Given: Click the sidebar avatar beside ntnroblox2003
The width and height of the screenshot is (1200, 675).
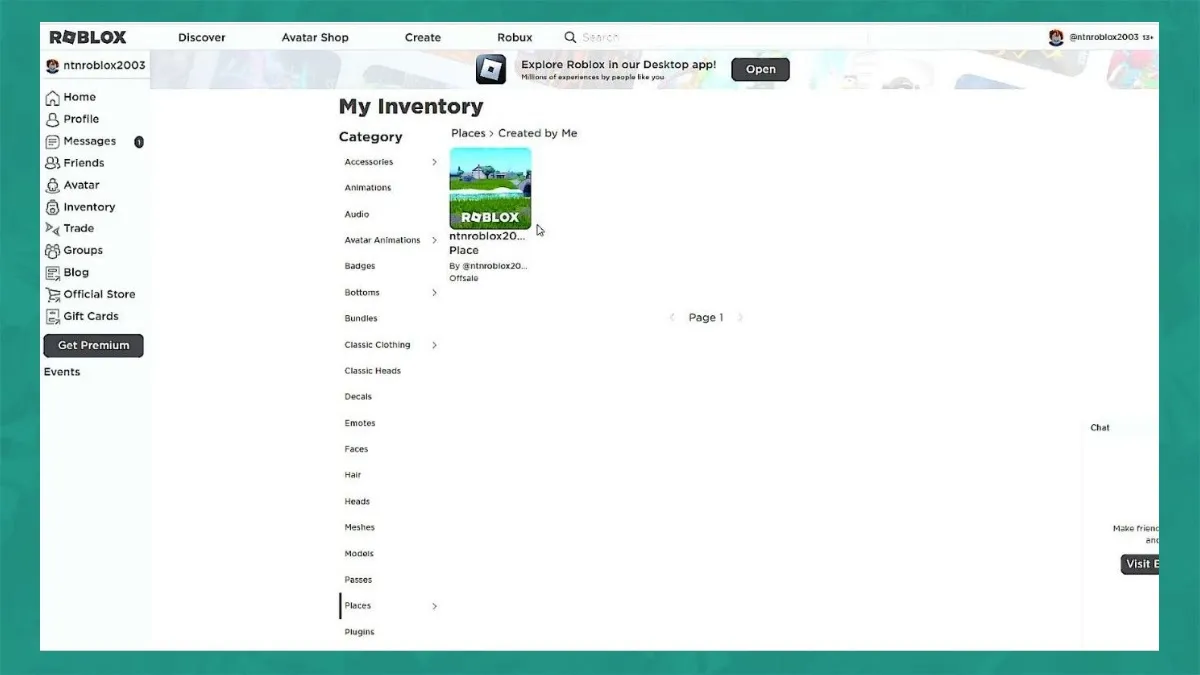Looking at the screenshot, I should (53, 66).
